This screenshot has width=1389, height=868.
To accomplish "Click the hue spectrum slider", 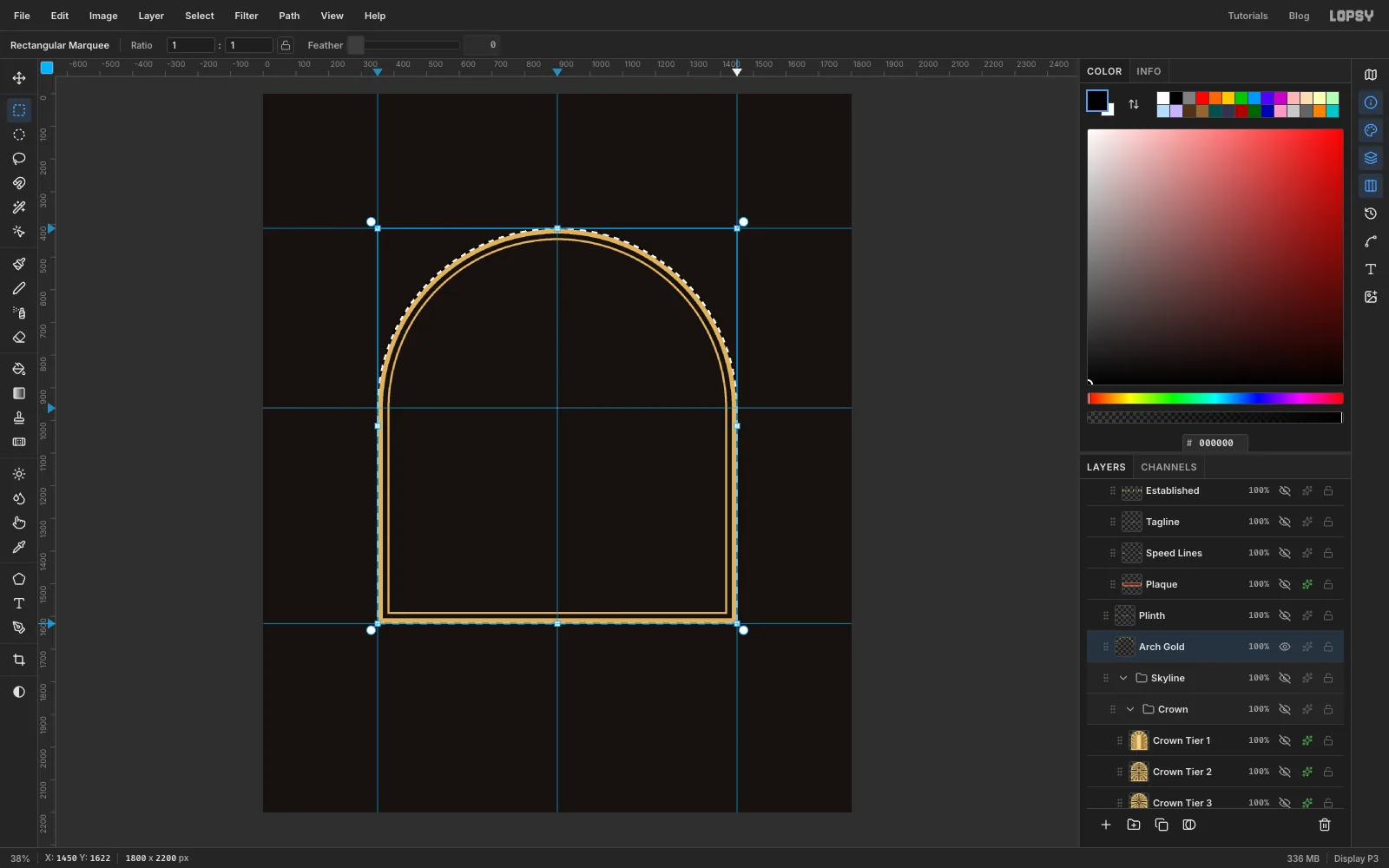I will click(1215, 398).
